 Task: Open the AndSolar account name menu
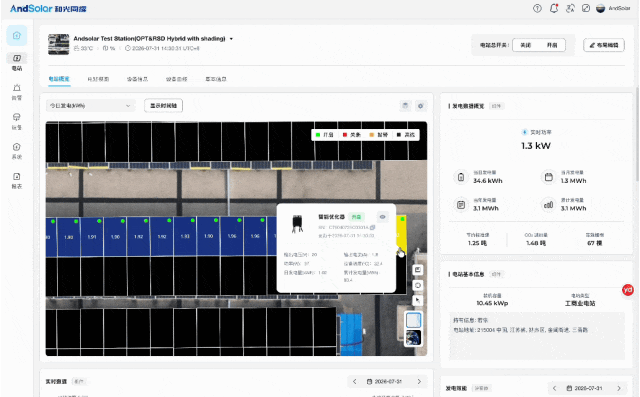pos(620,8)
